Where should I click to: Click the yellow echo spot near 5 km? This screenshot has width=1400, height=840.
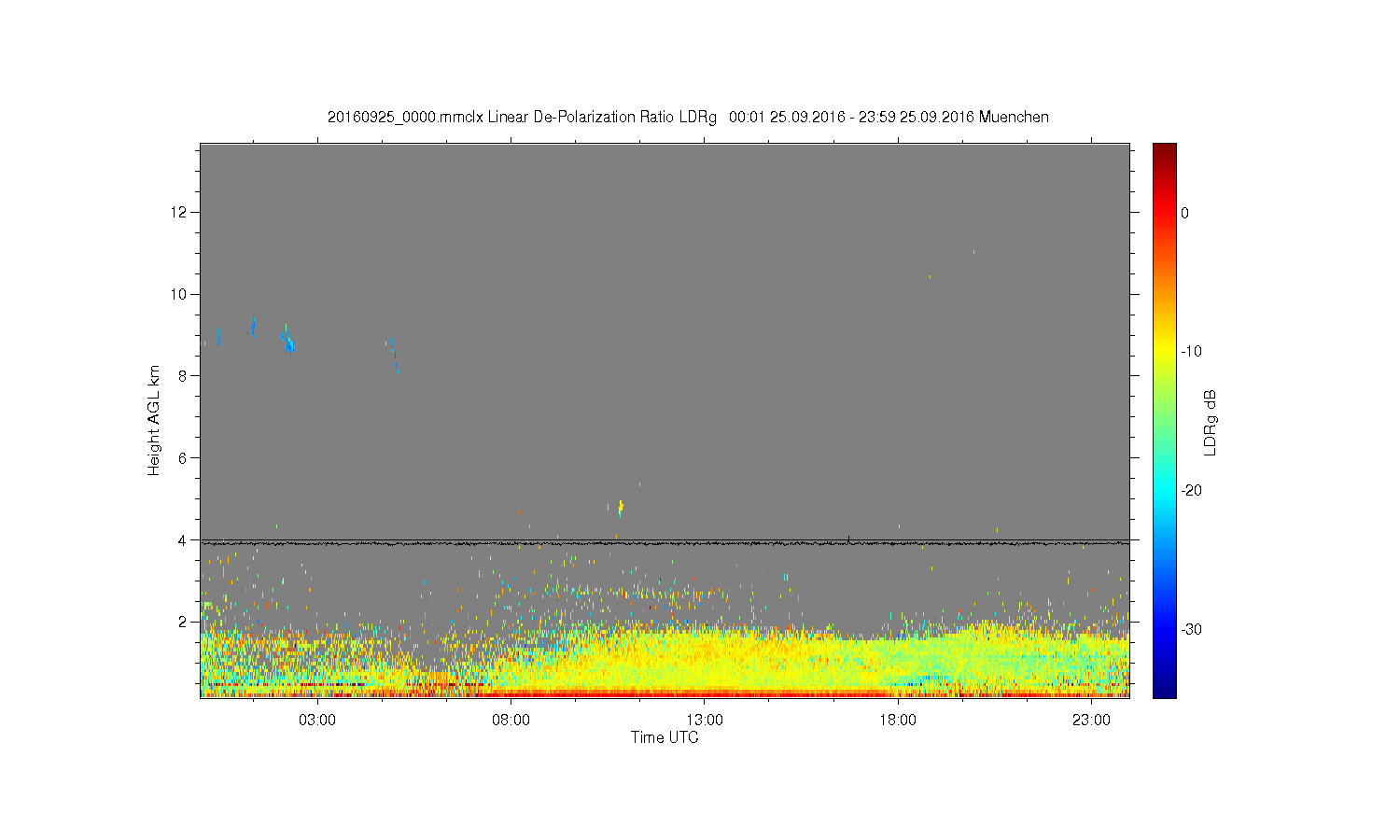(x=621, y=507)
